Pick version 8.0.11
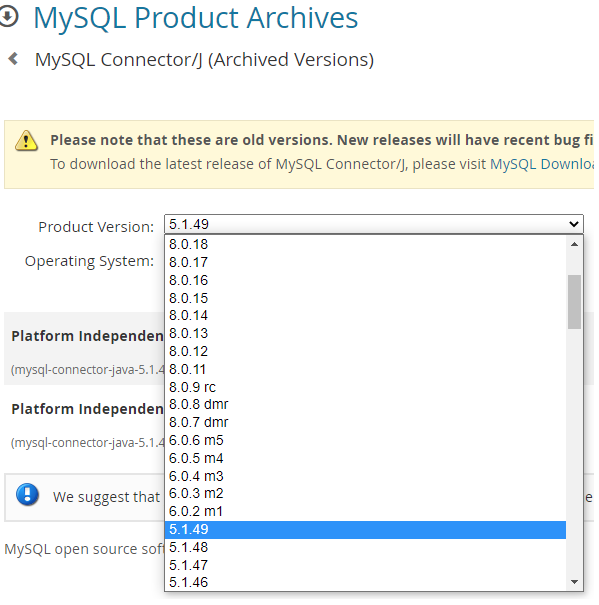This screenshot has height=605, width=599. click(365, 369)
